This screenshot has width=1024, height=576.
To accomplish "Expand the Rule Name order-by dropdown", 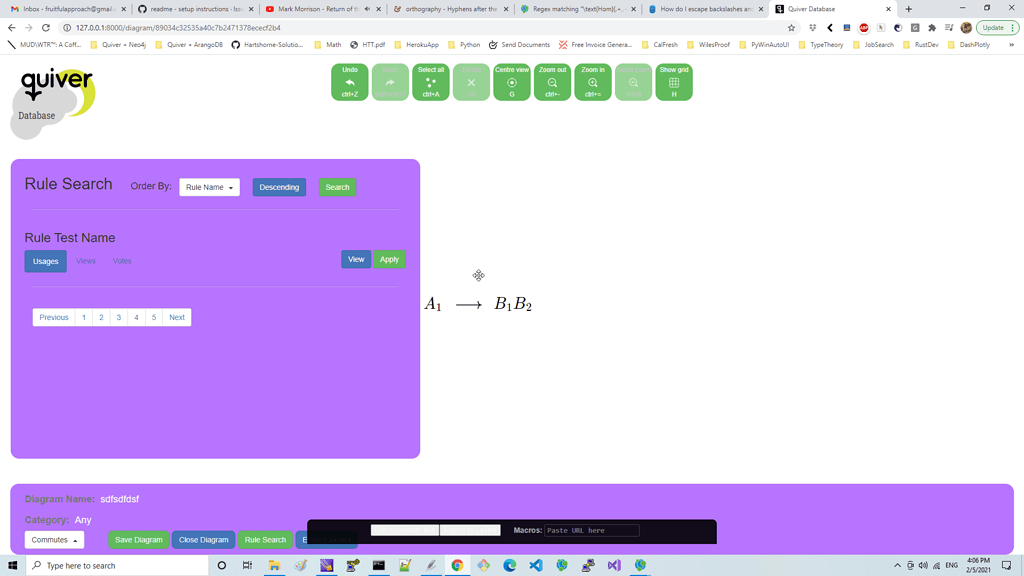I will (209, 187).
